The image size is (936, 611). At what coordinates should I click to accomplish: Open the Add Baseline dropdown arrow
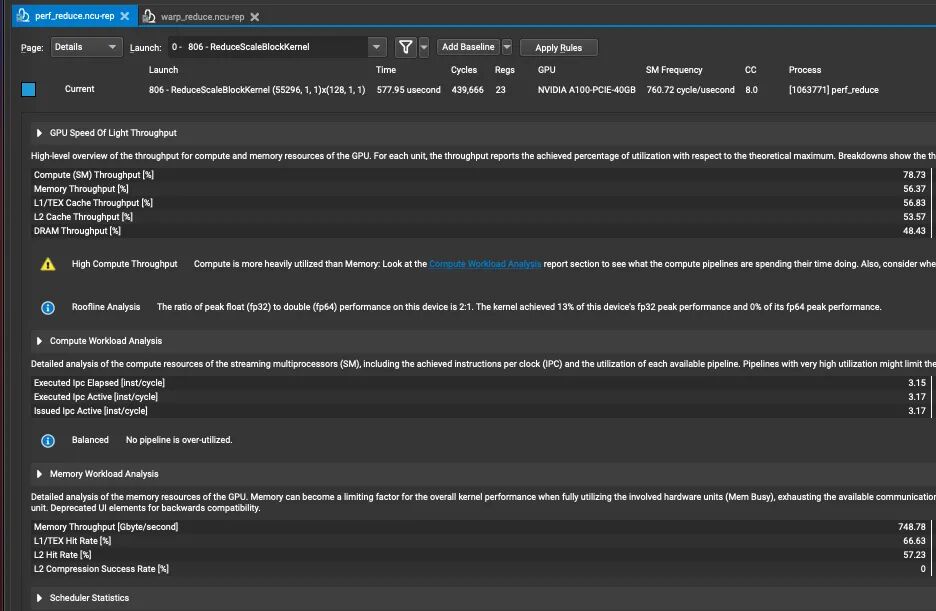(x=507, y=47)
